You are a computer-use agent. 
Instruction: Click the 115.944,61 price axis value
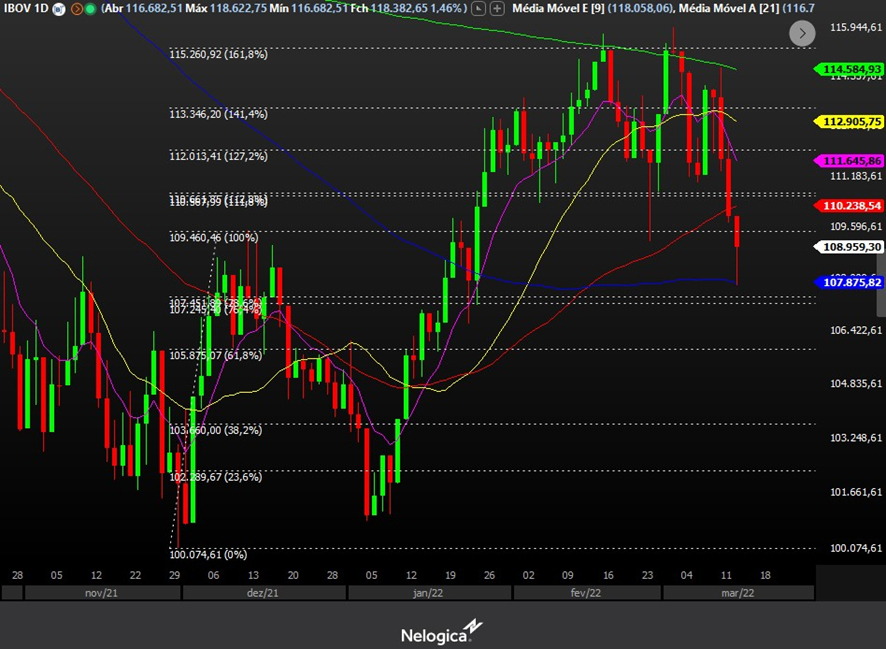click(855, 27)
